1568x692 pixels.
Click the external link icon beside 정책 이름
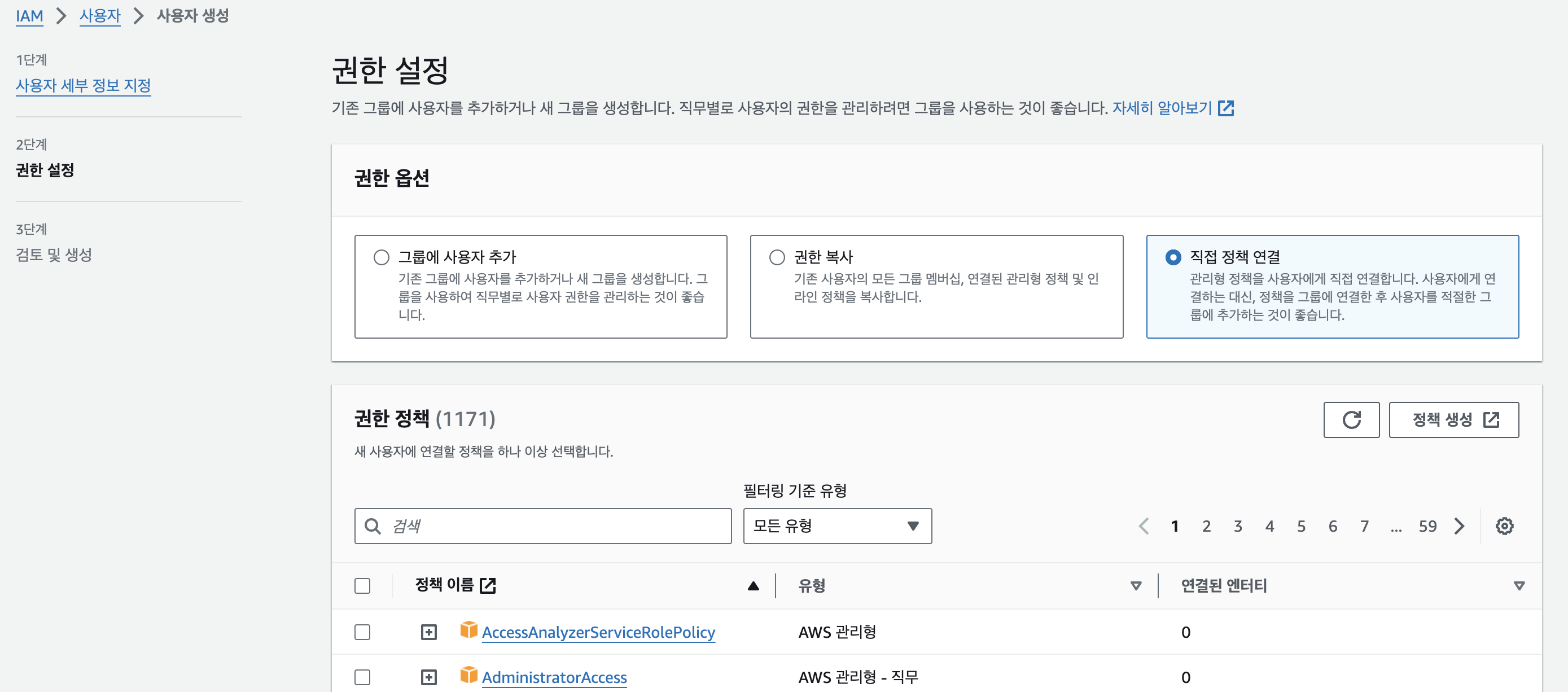click(488, 585)
